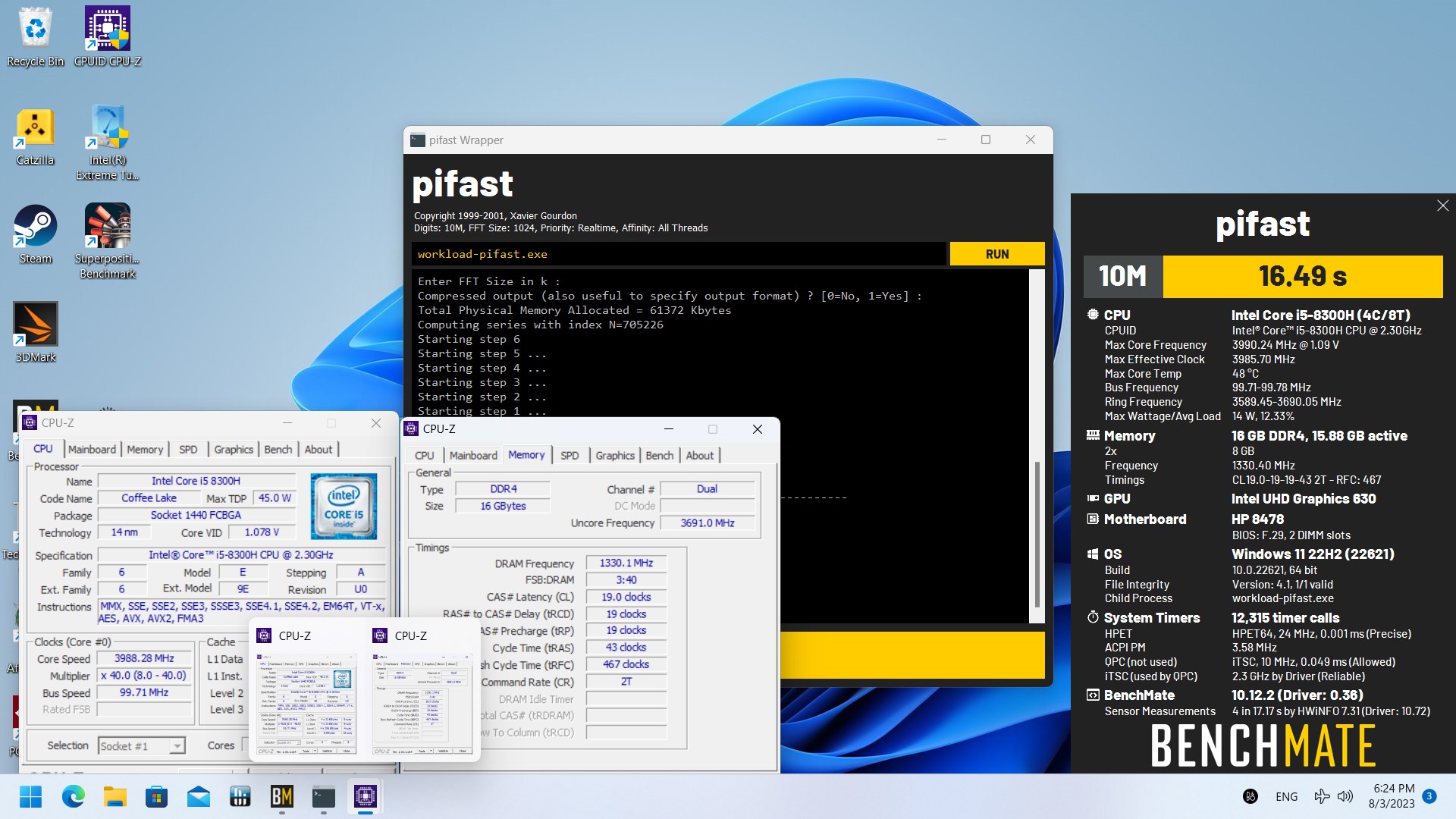The width and height of the screenshot is (1456, 819).
Task: Switch to CPU tab in Memory CPU-Z window
Action: pyautogui.click(x=425, y=455)
